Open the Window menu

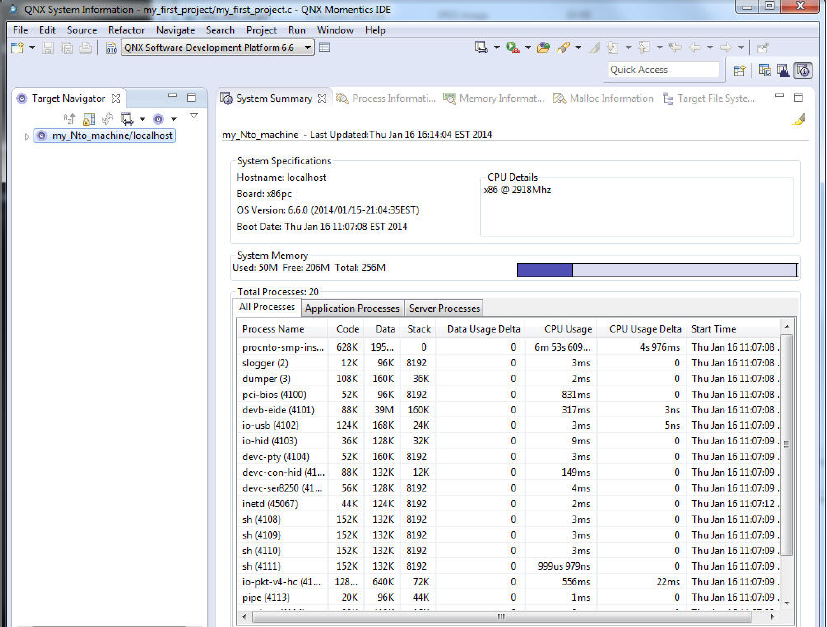[x=335, y=31]
